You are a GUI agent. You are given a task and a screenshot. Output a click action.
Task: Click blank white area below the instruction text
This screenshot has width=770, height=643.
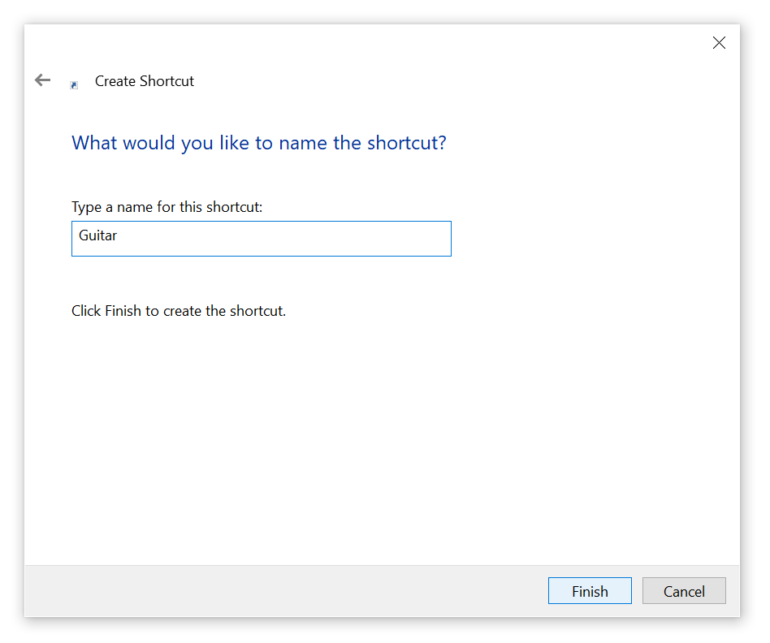click(380, 440)
